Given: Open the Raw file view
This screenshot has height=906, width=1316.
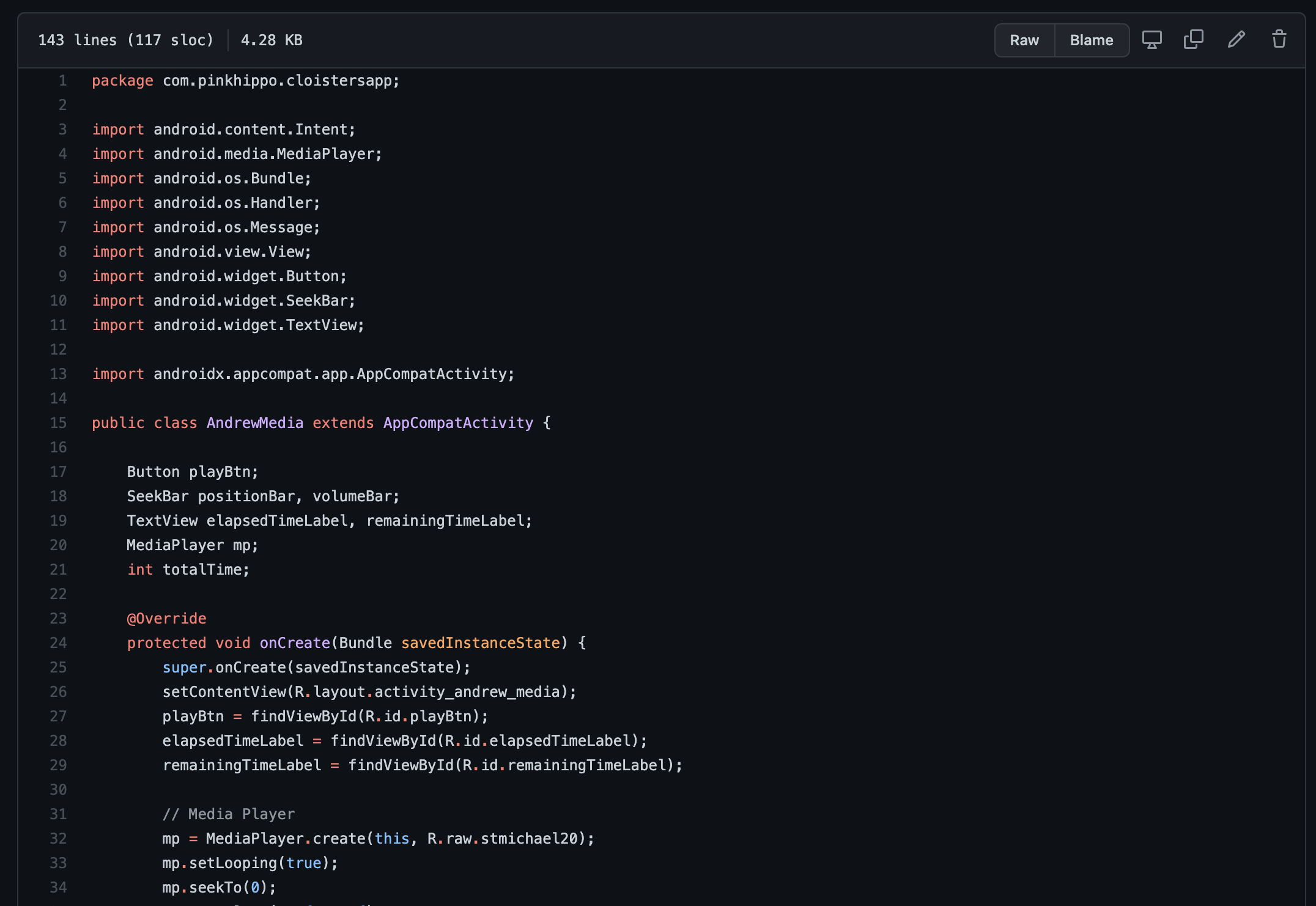Looking at the screenshot, I should (1024, 40).
